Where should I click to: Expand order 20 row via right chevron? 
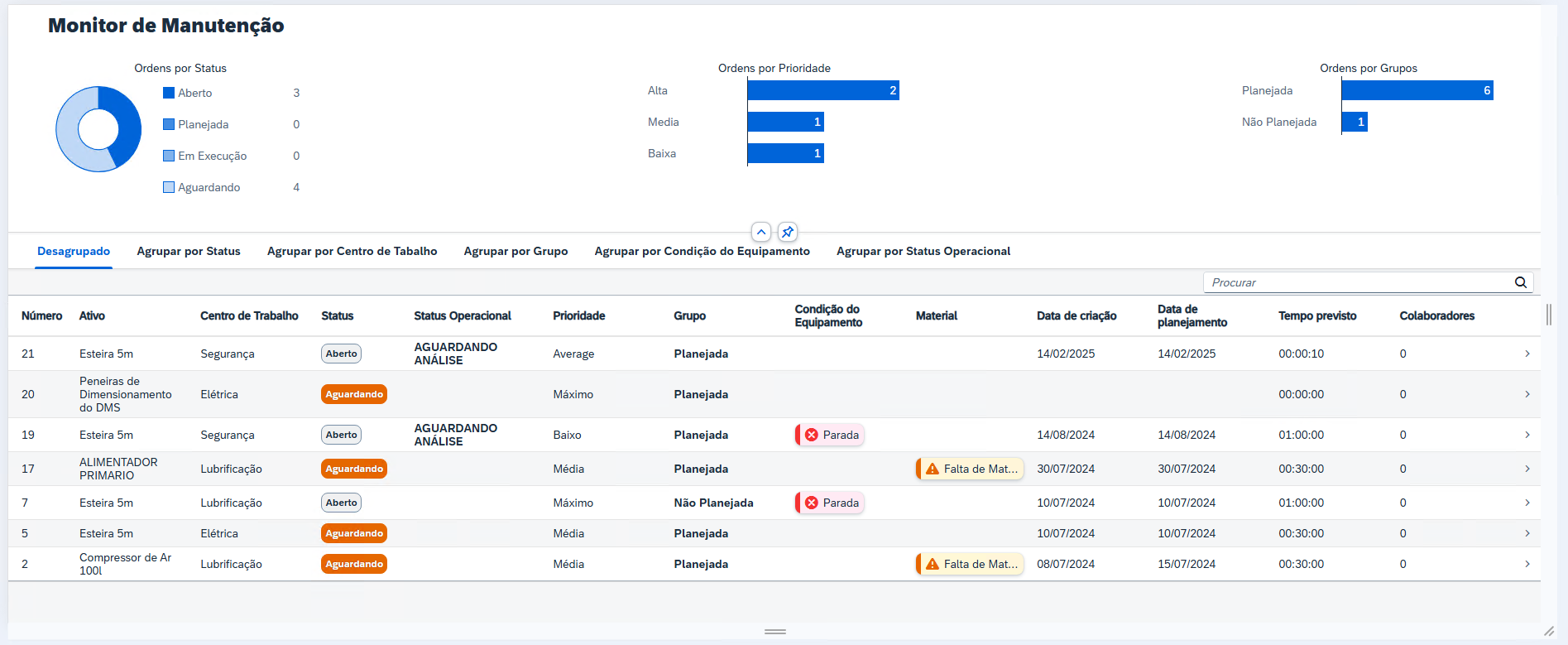1527,394
